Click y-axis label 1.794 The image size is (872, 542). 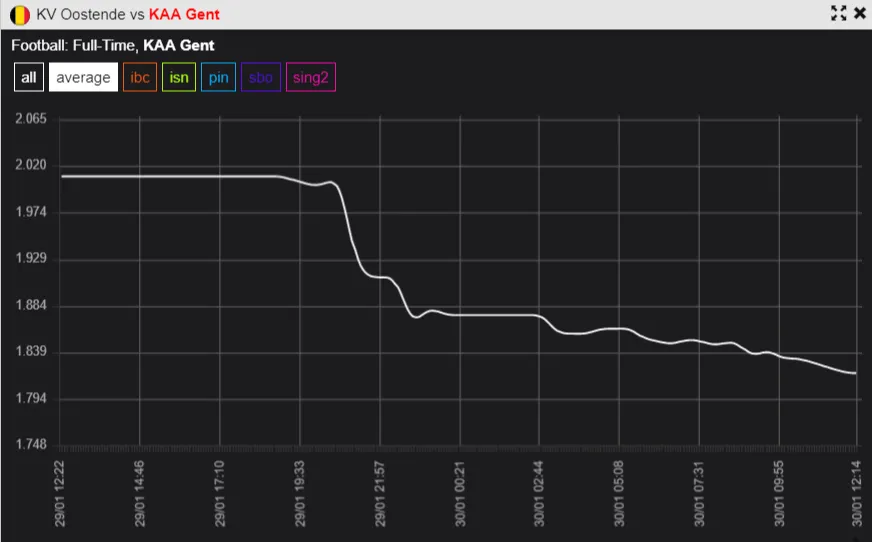click(x=31, y=399)
